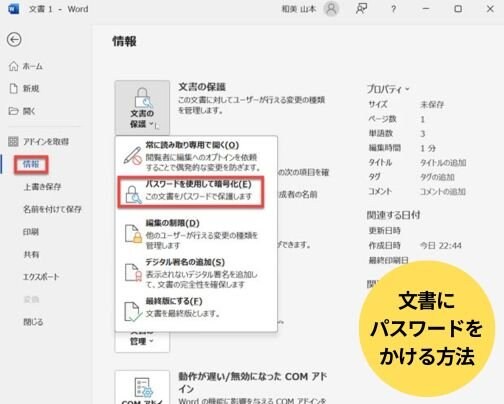
Task: Click the folder icon beside 開く
Action: [13, 111]
